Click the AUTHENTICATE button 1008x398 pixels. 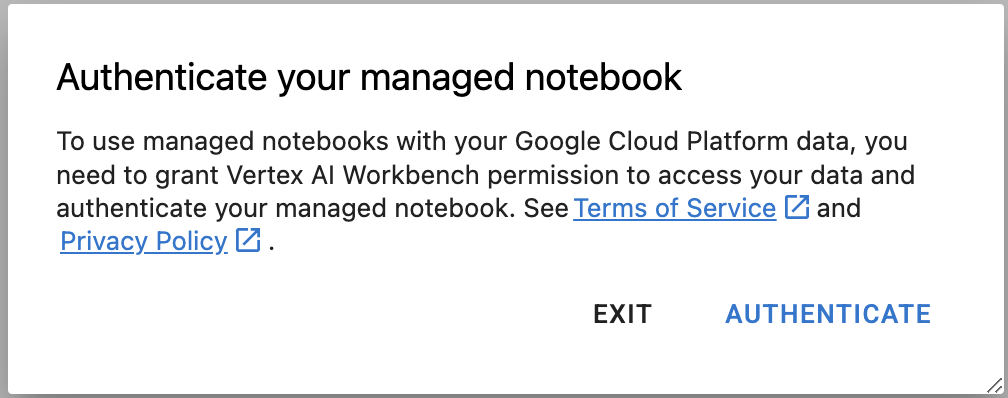pyautogui.click(x=828, y=314)
